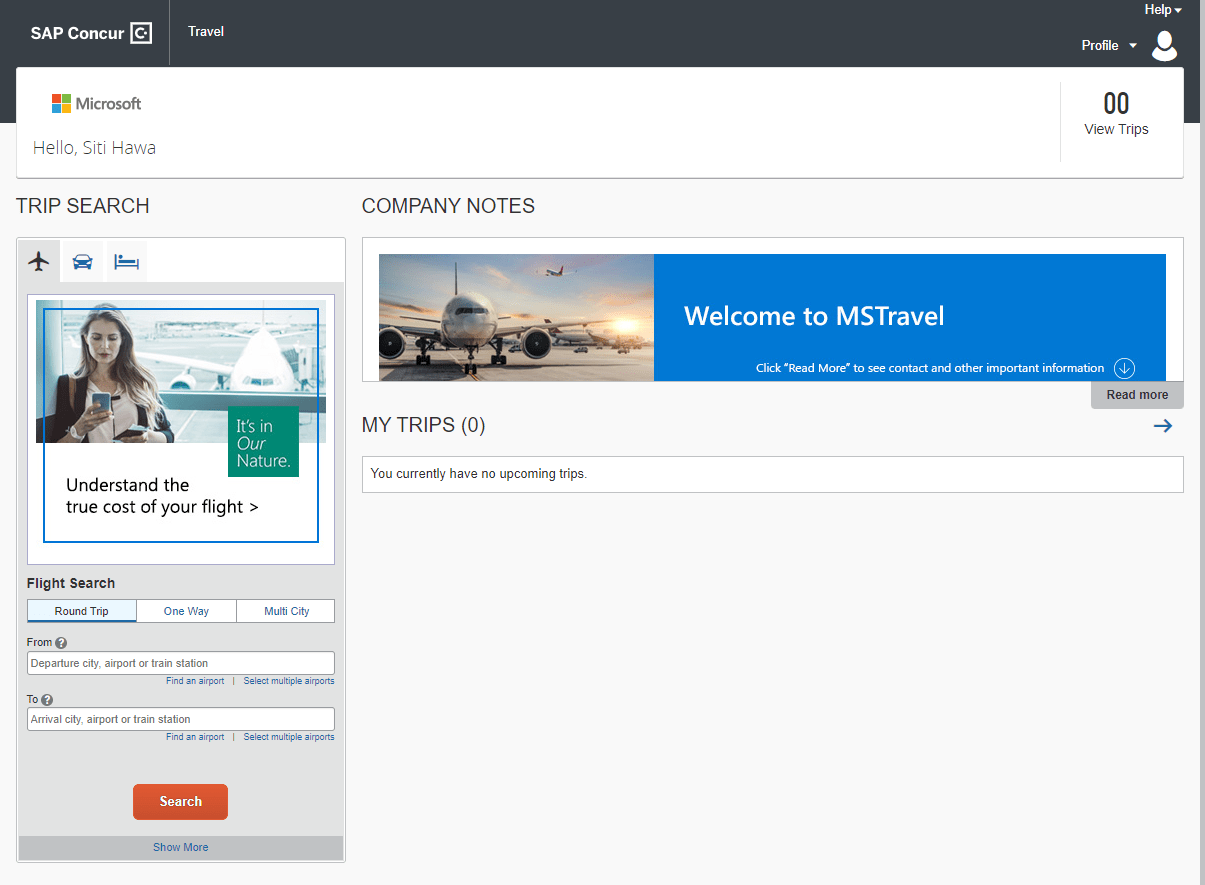Click Find an airport under From
The image size is (1205, 885).
click(x=195, y=681)
